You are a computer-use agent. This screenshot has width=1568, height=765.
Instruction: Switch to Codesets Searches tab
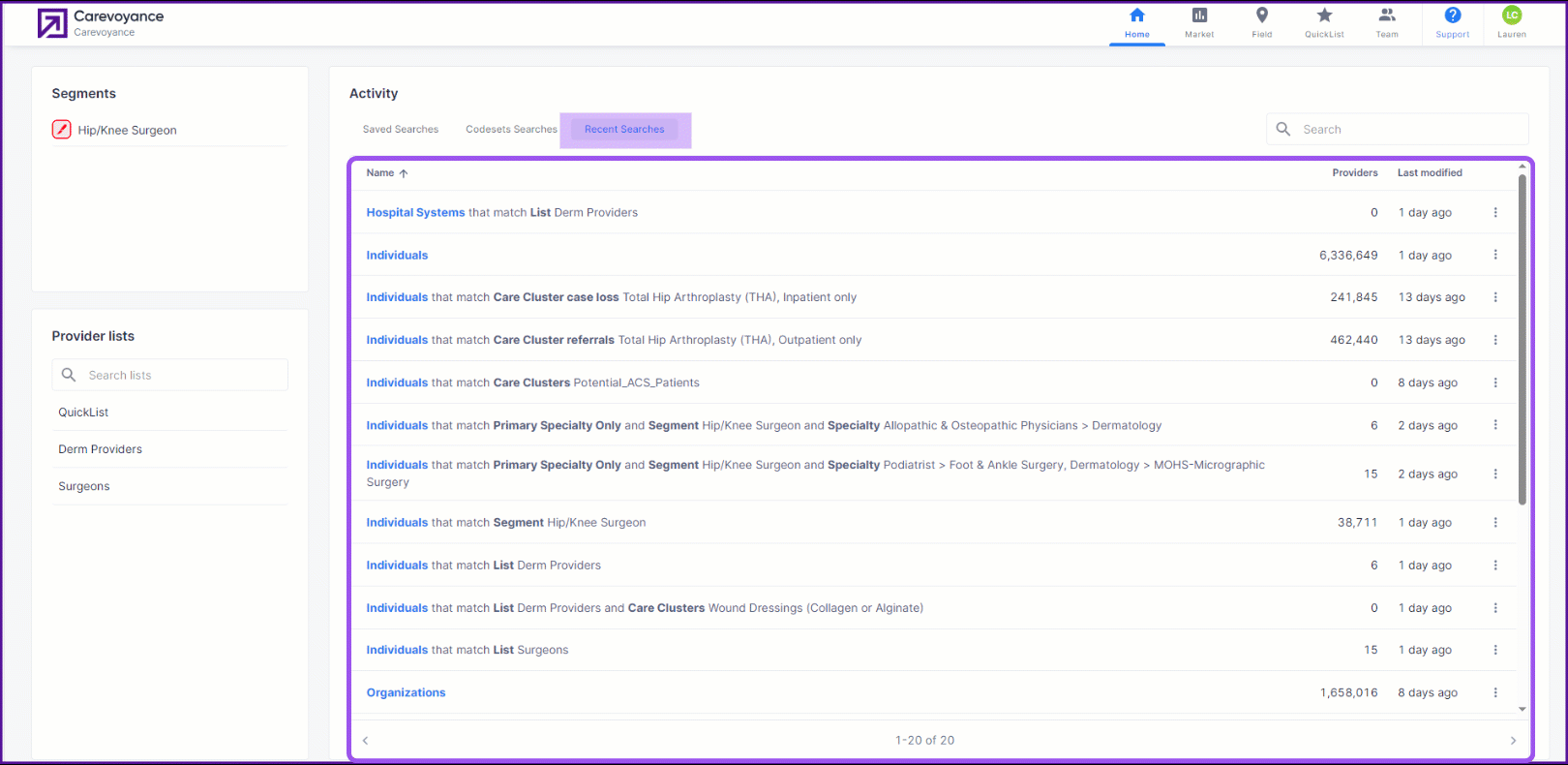tap(511, 130)
